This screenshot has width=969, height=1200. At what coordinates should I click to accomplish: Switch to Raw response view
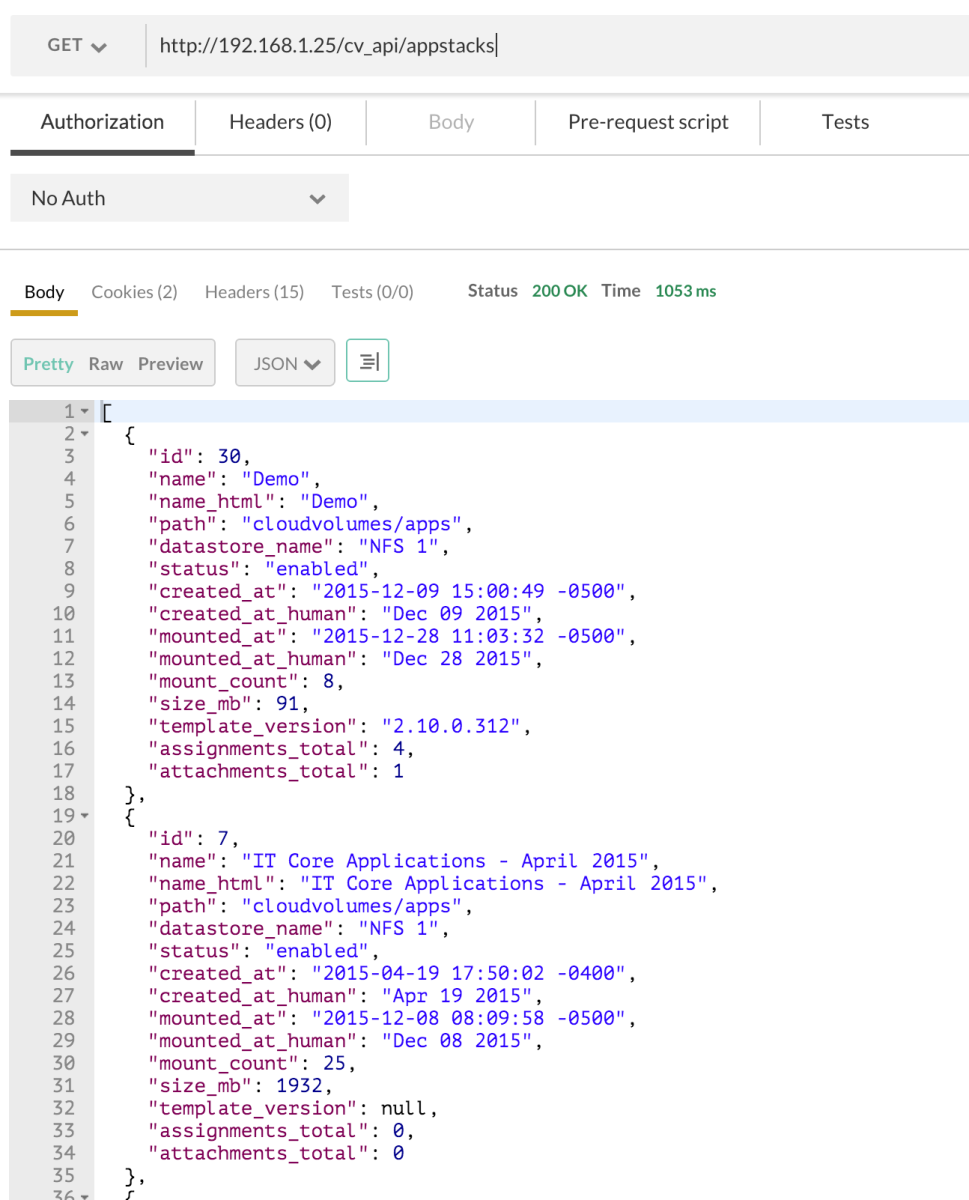(x=105, y=364)
